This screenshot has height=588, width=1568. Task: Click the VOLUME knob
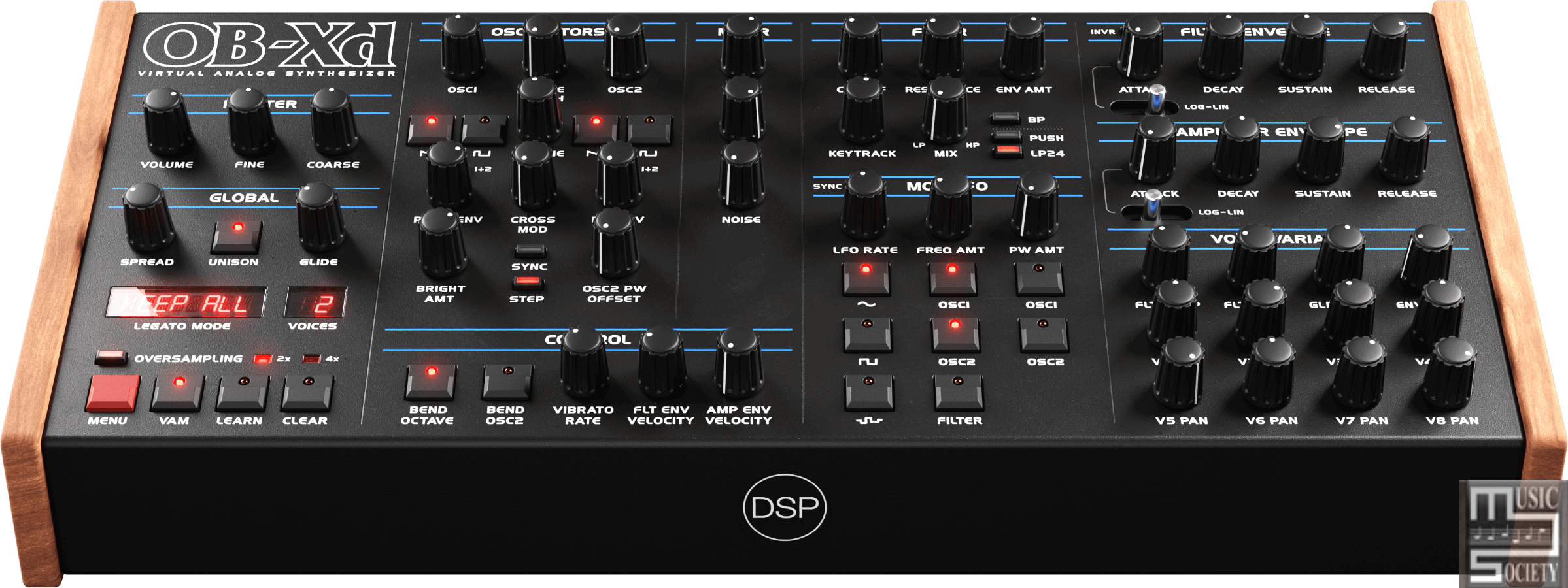tap(167, 122)
